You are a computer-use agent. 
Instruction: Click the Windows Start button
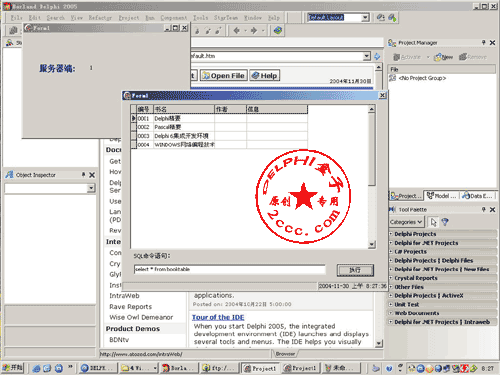click(x=13, y=368)
